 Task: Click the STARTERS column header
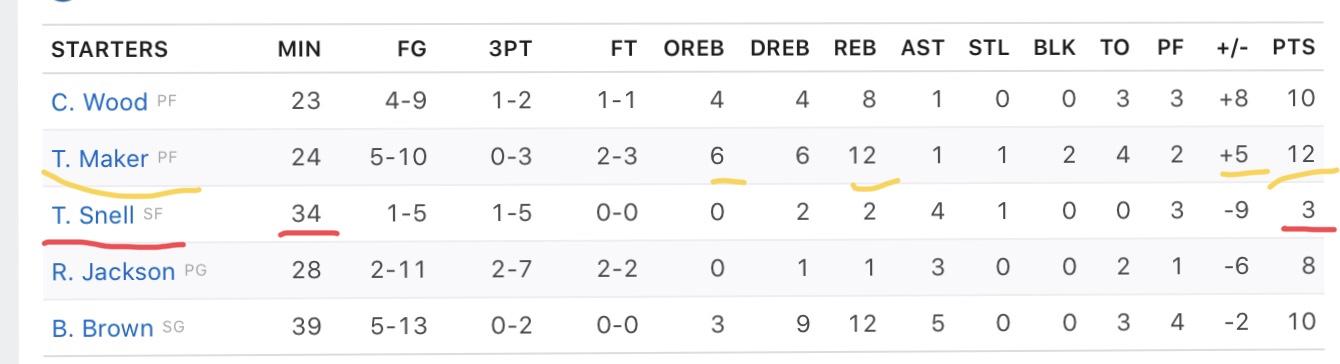point(109,50)
